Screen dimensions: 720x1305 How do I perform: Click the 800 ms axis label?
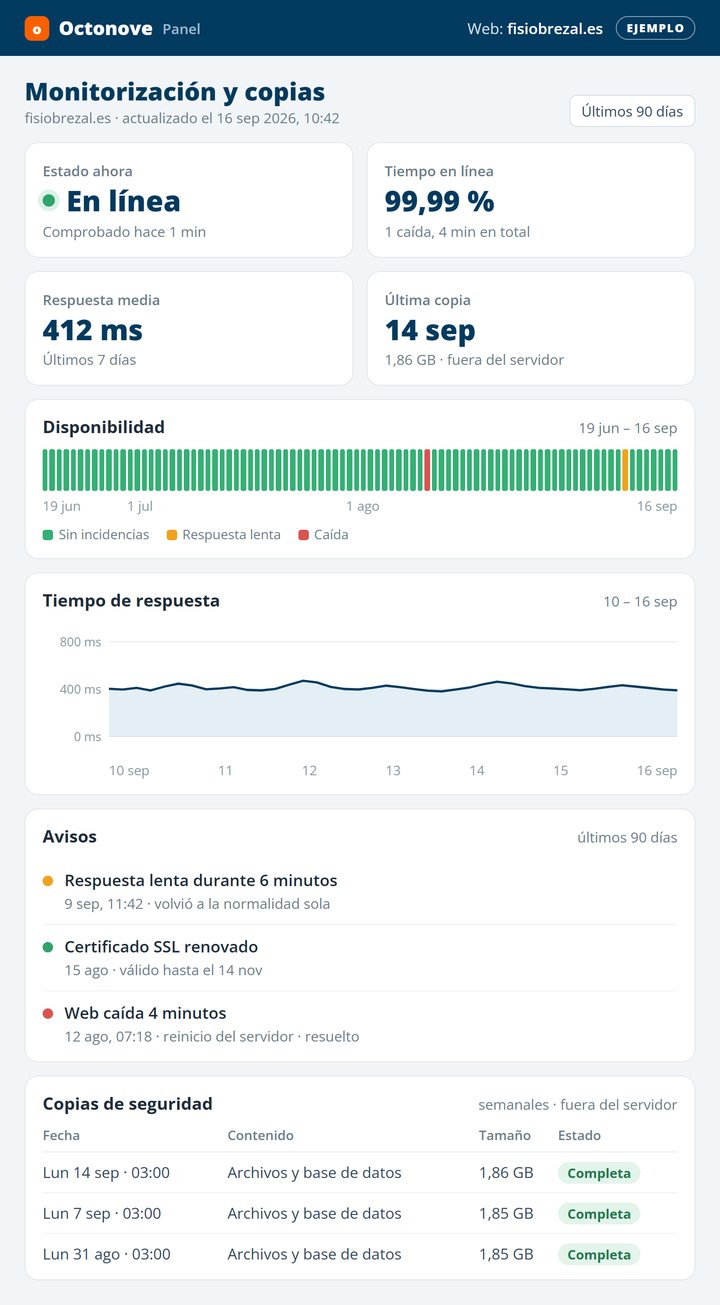[81, 641]
